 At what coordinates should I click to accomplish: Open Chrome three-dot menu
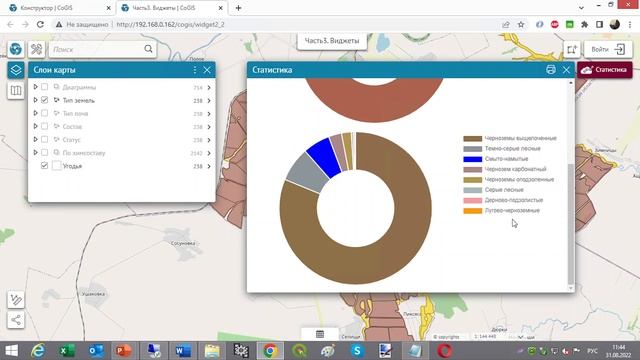630,24
